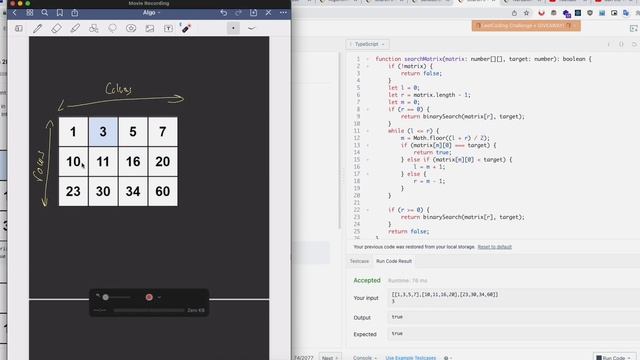This screenshot has height=360, width=640.
Task: Click the browser share icon in address bar
Action: click(514, 13)
